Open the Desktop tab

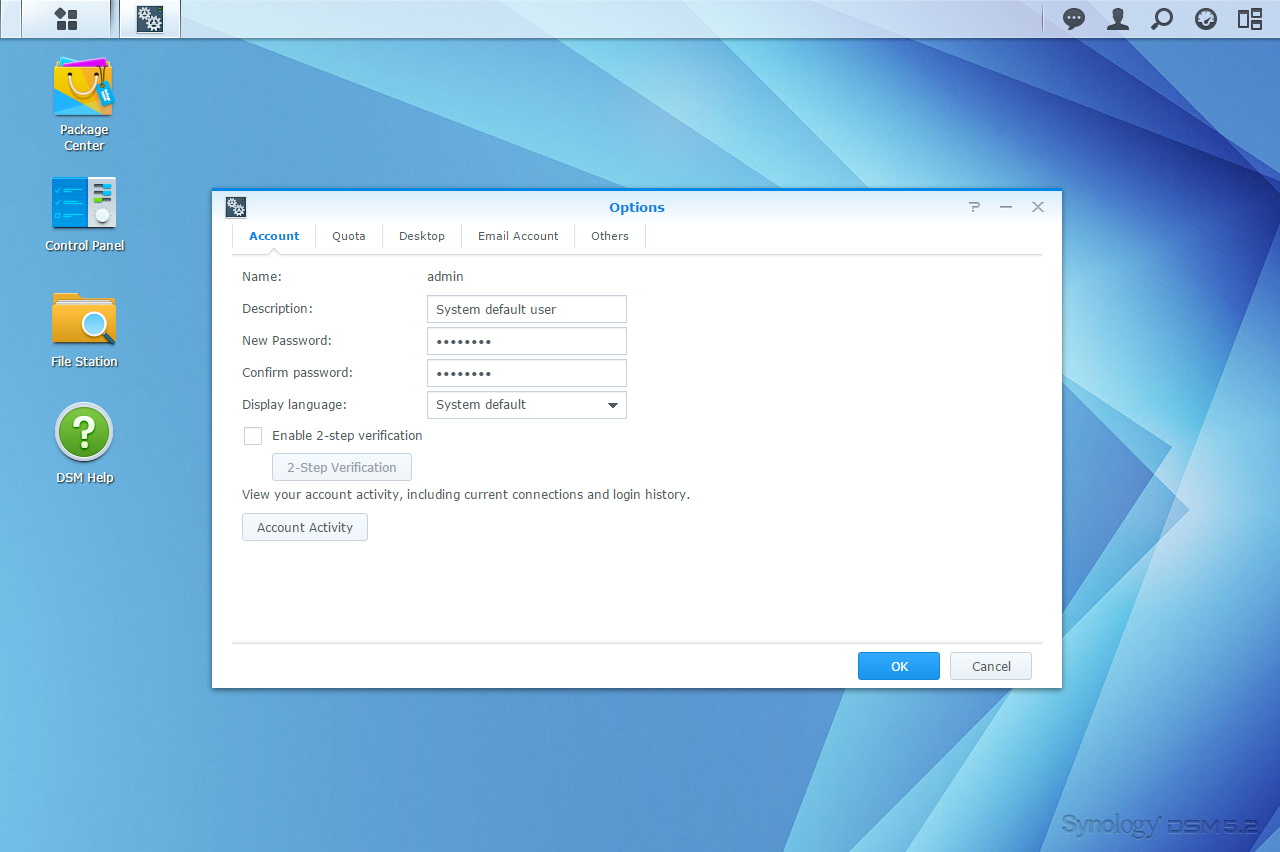(422, 236)
